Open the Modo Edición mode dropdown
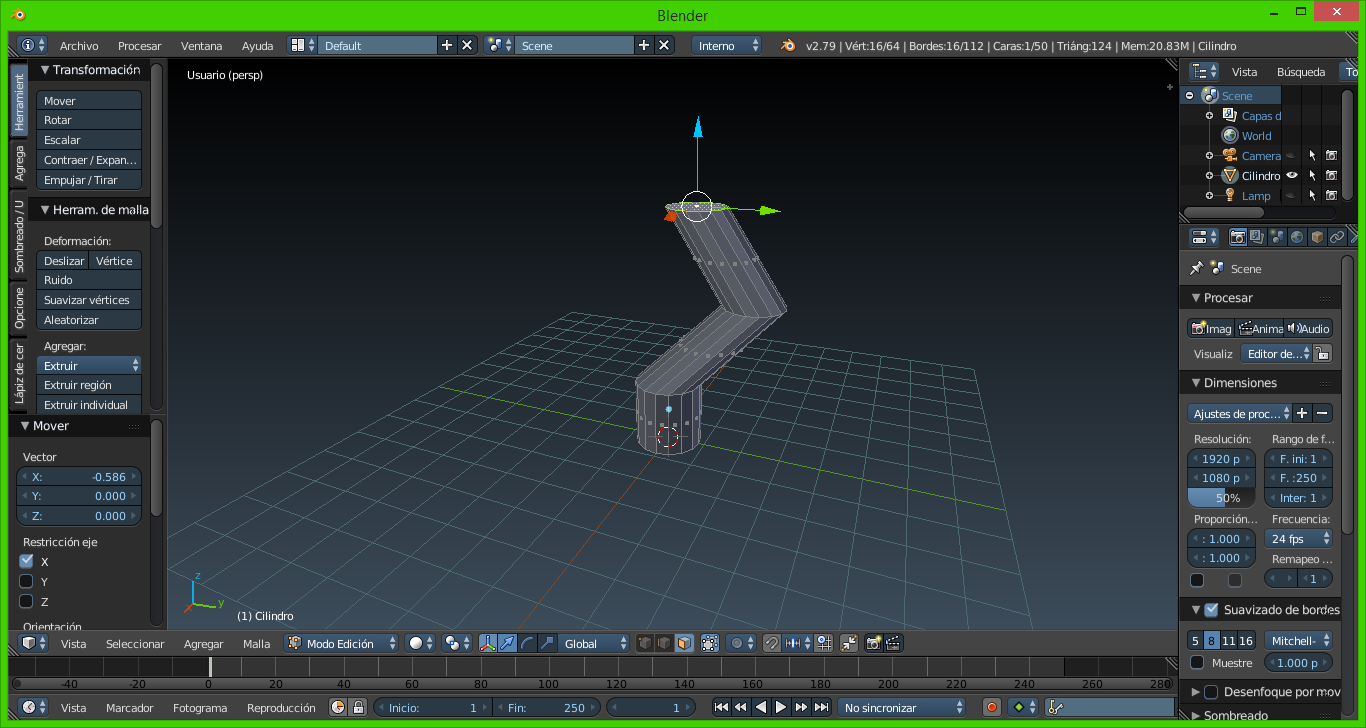 342,644
